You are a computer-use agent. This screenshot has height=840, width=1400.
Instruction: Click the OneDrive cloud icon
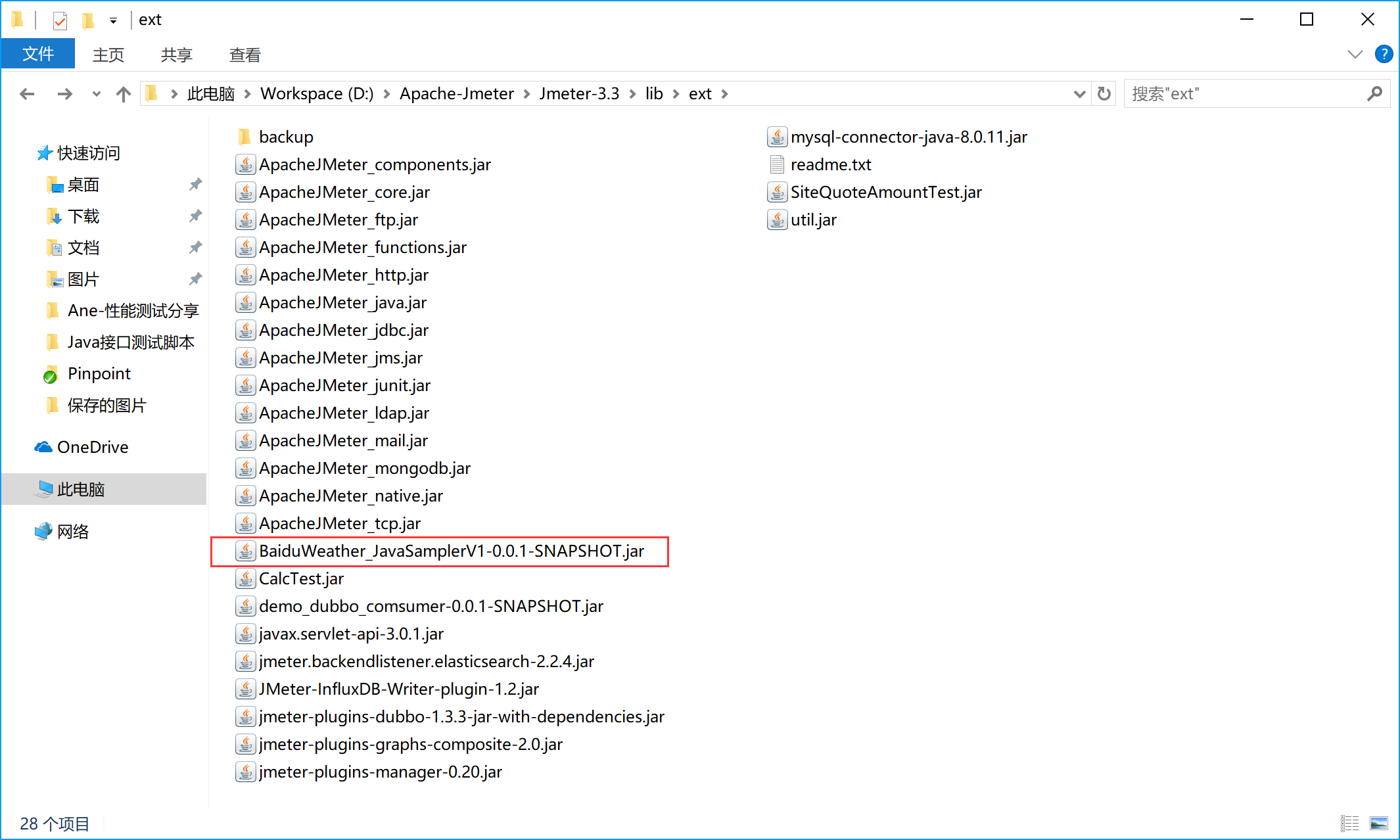coord(43,447)
